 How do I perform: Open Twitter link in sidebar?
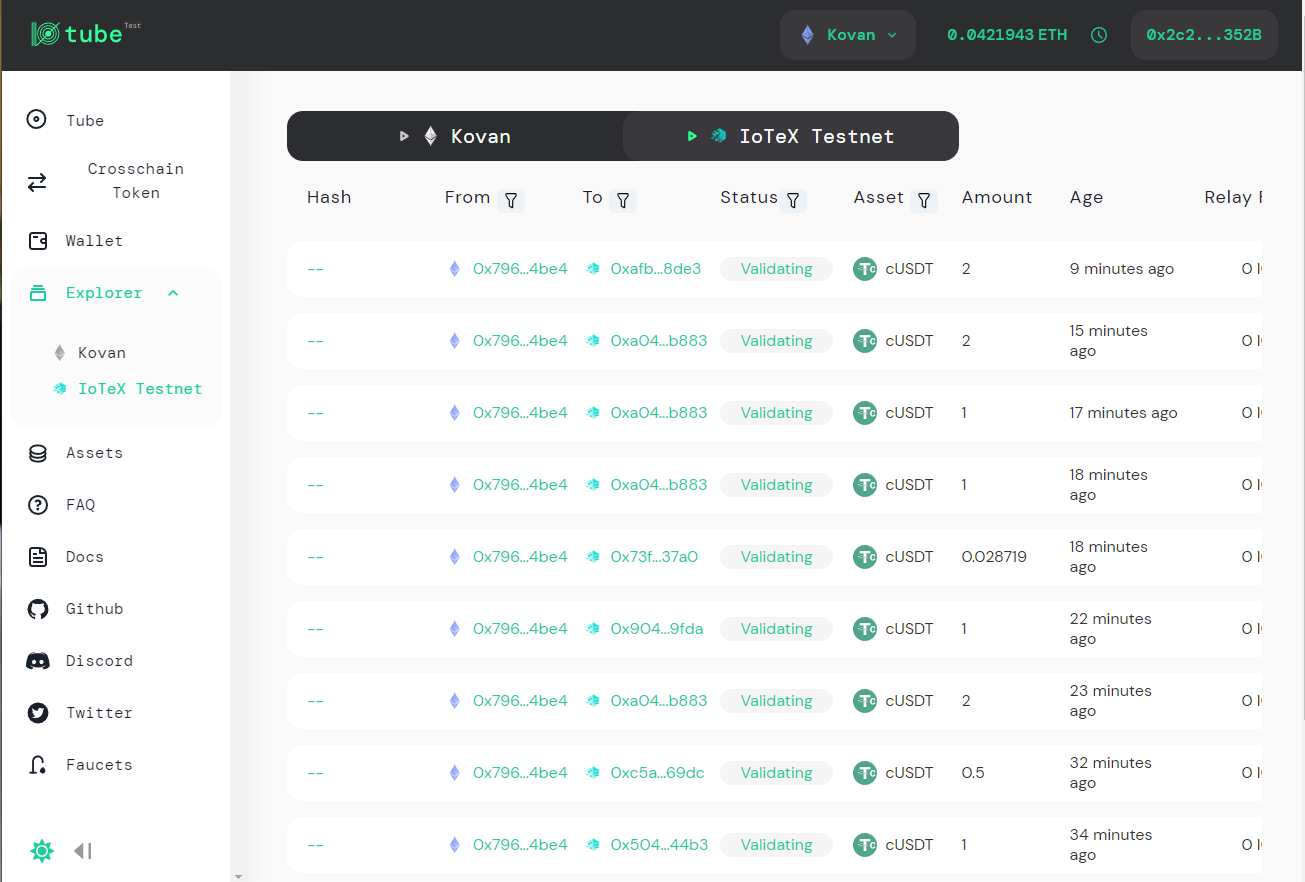(99, 713)
